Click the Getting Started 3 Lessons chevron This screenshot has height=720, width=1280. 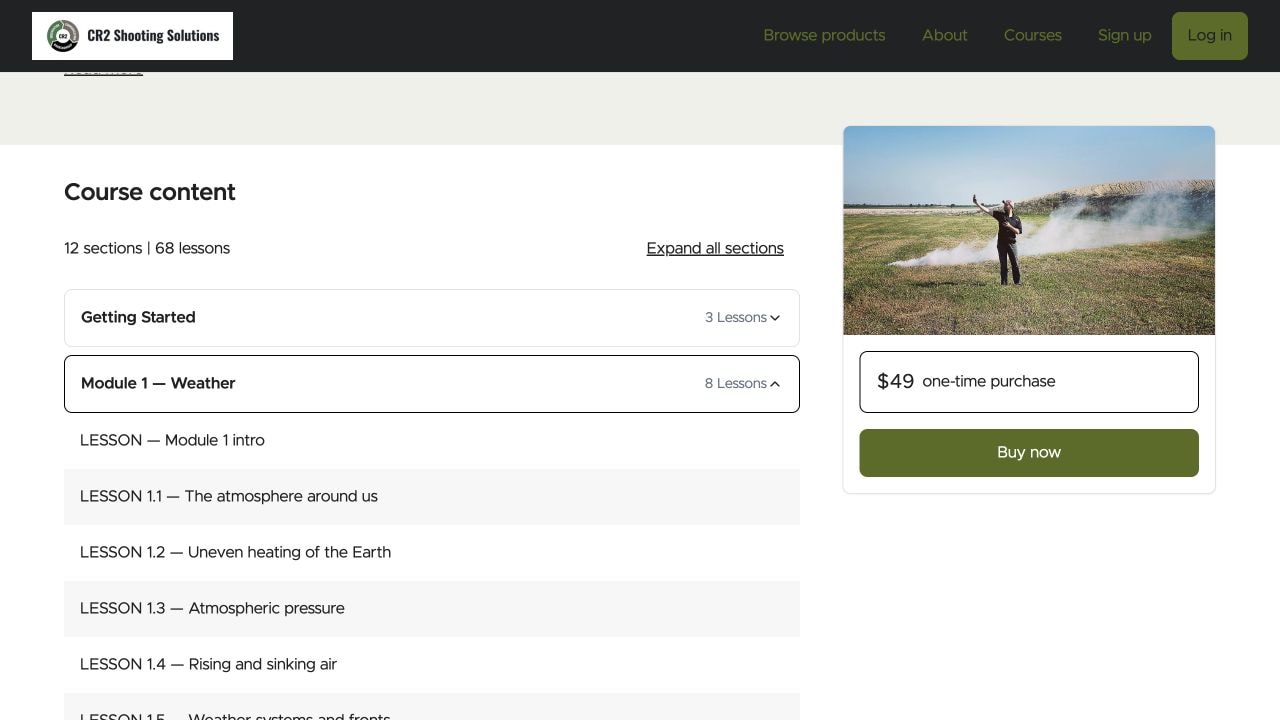pyautogui.click(x=775, y=318)
